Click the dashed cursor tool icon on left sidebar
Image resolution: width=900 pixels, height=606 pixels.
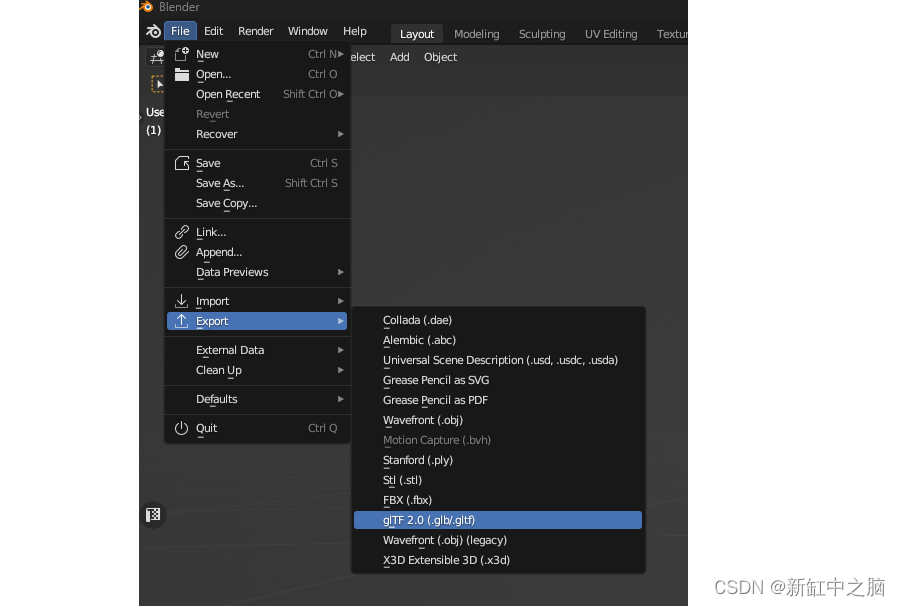coord(157,84)
